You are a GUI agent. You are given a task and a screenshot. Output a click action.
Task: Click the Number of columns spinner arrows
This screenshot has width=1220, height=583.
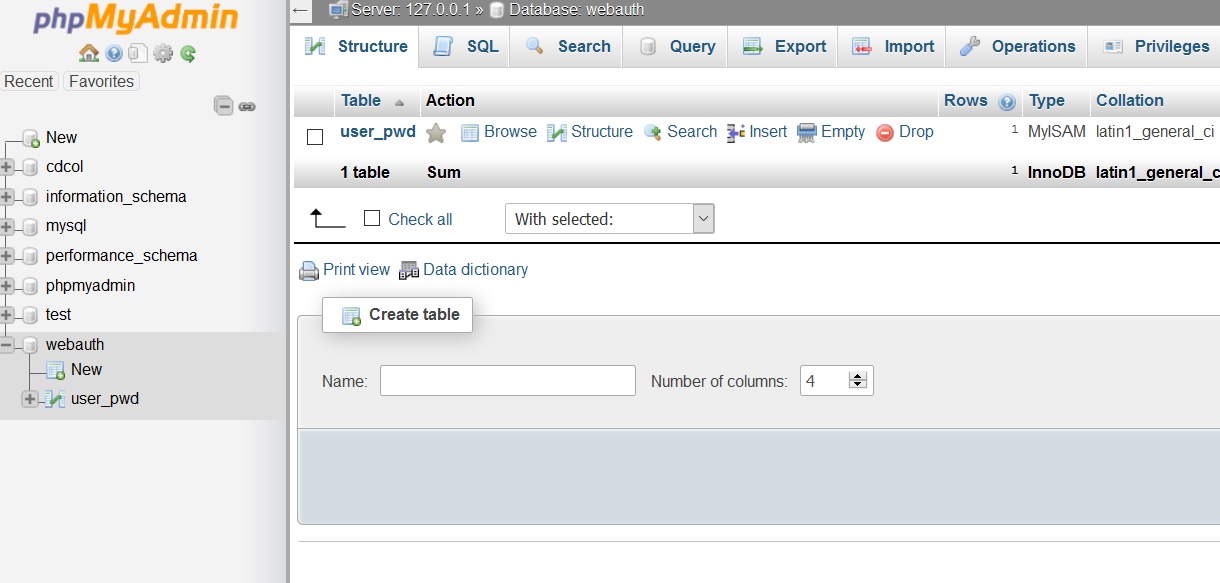coord(857,380)
